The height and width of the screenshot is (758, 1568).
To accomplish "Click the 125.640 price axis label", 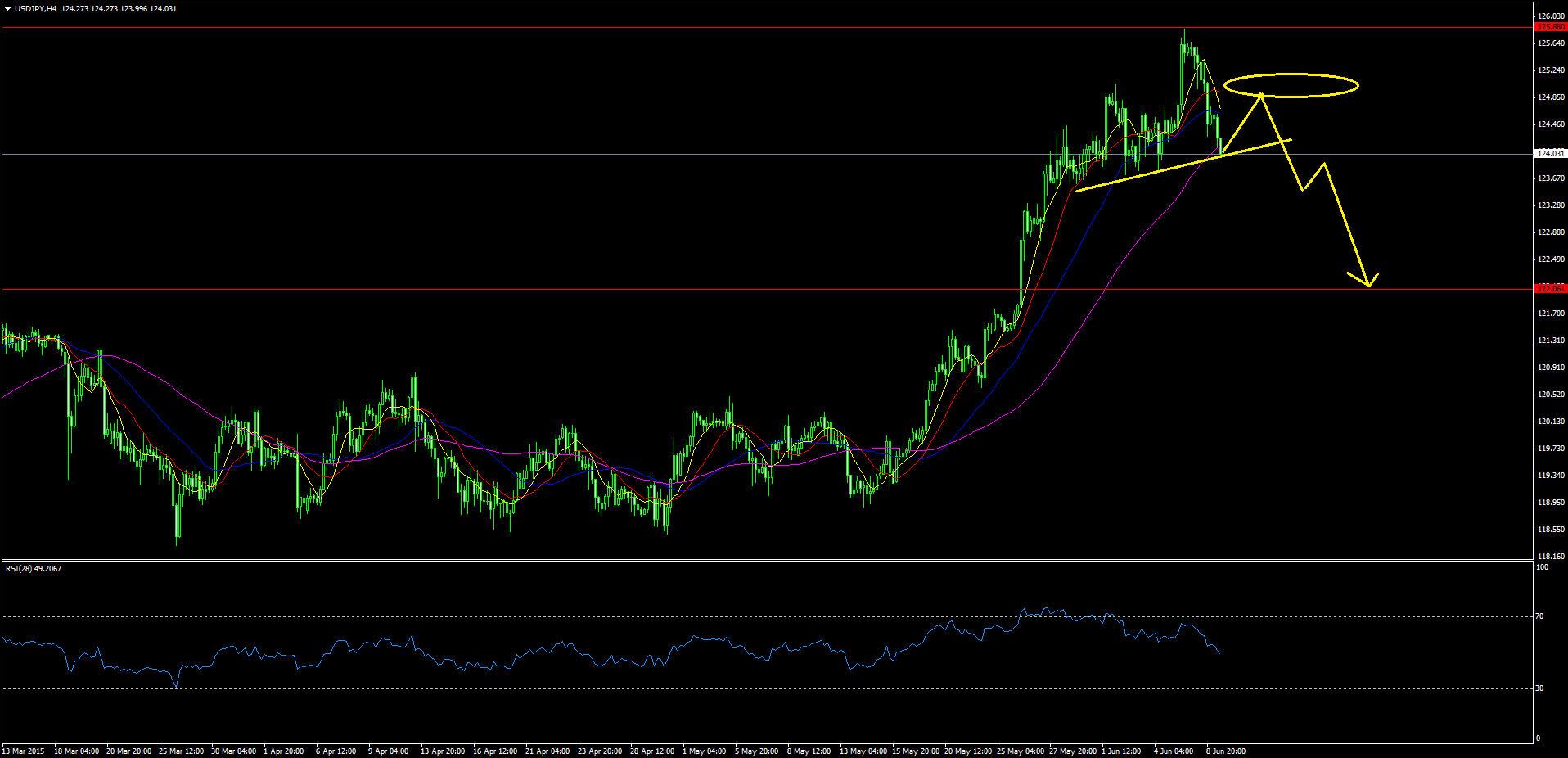I will coord(1552,43).
